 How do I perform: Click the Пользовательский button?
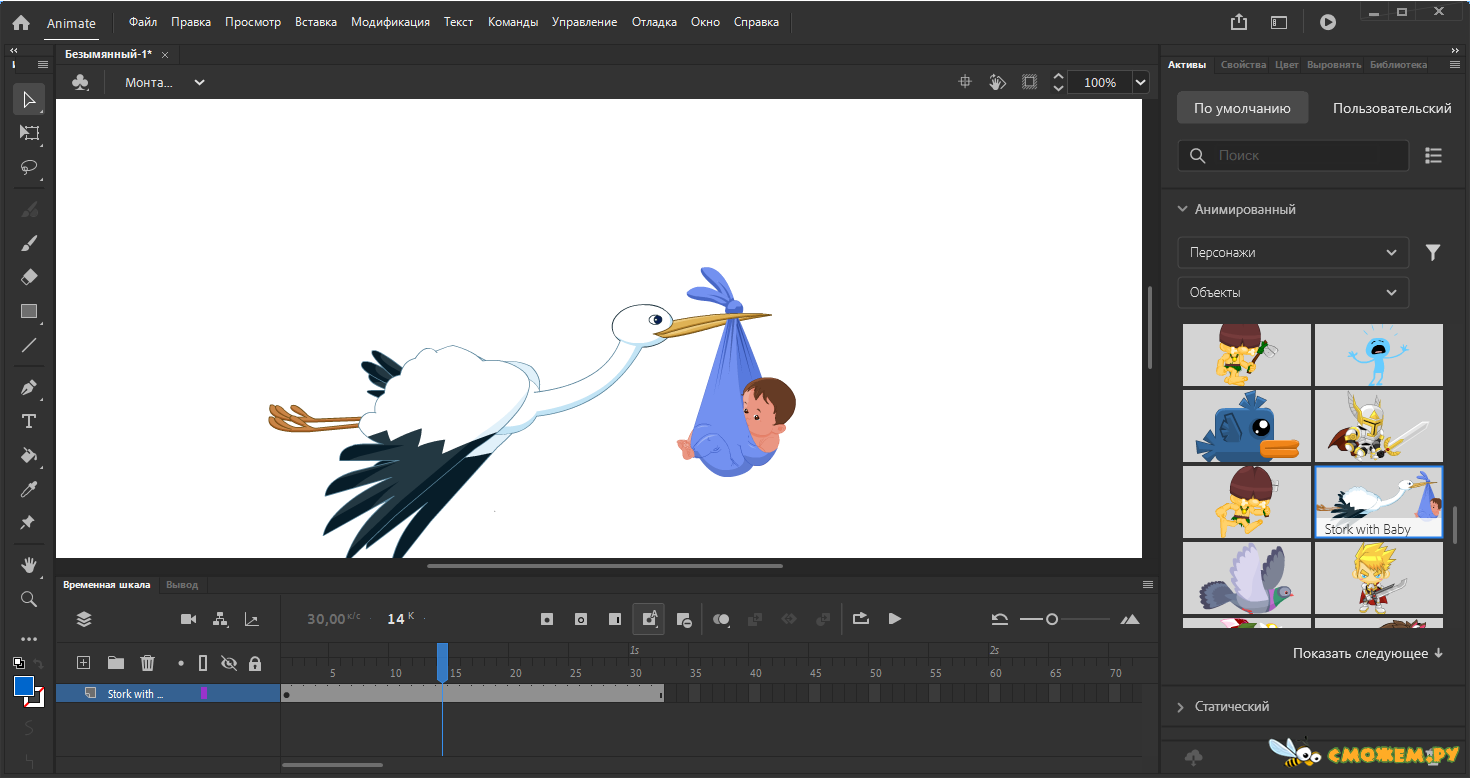(x=1392, y=108)
